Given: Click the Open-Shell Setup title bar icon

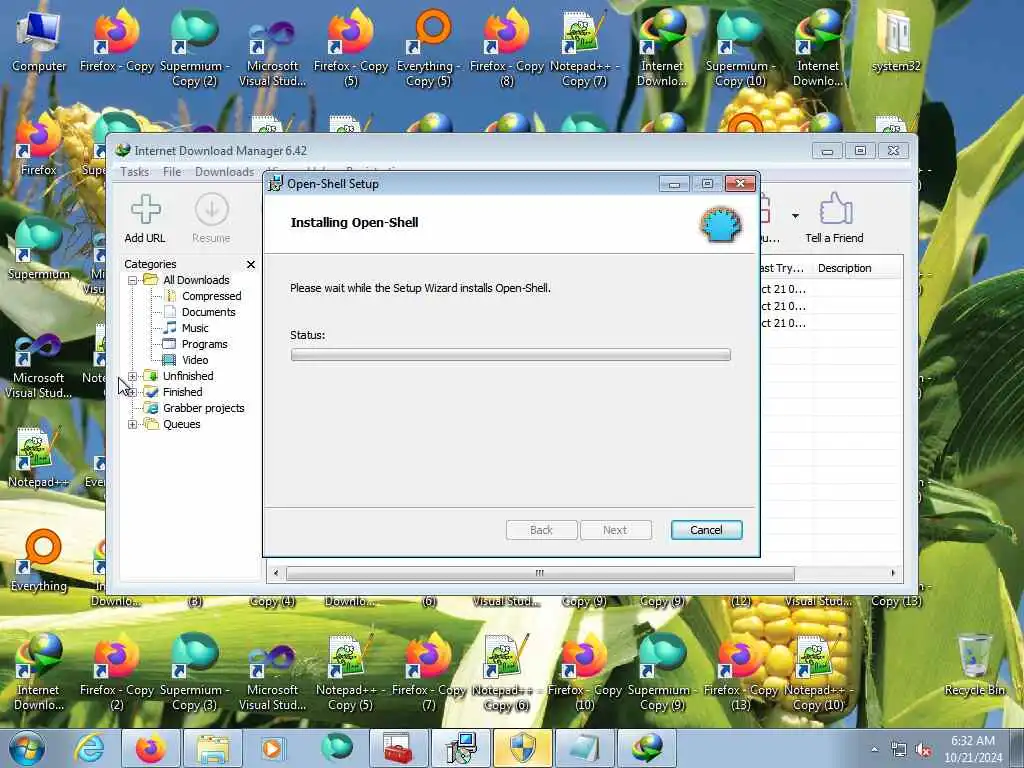Looking at the screenshot, I should (276, 184).
